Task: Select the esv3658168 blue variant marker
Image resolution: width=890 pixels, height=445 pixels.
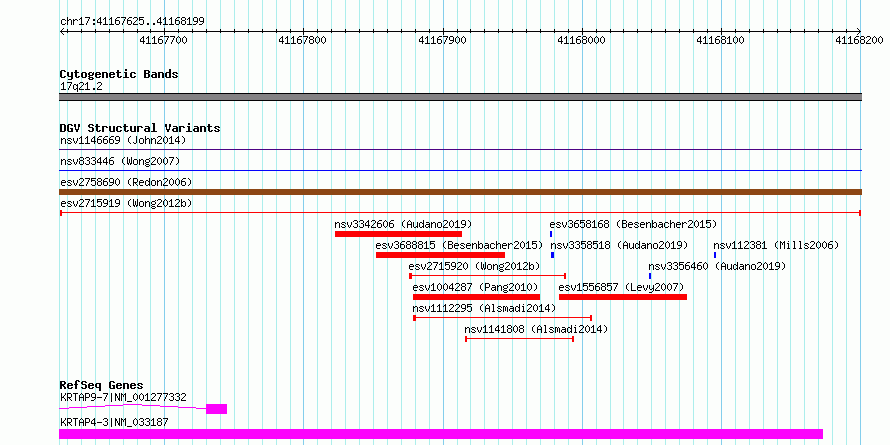Action: coord(551,234)
